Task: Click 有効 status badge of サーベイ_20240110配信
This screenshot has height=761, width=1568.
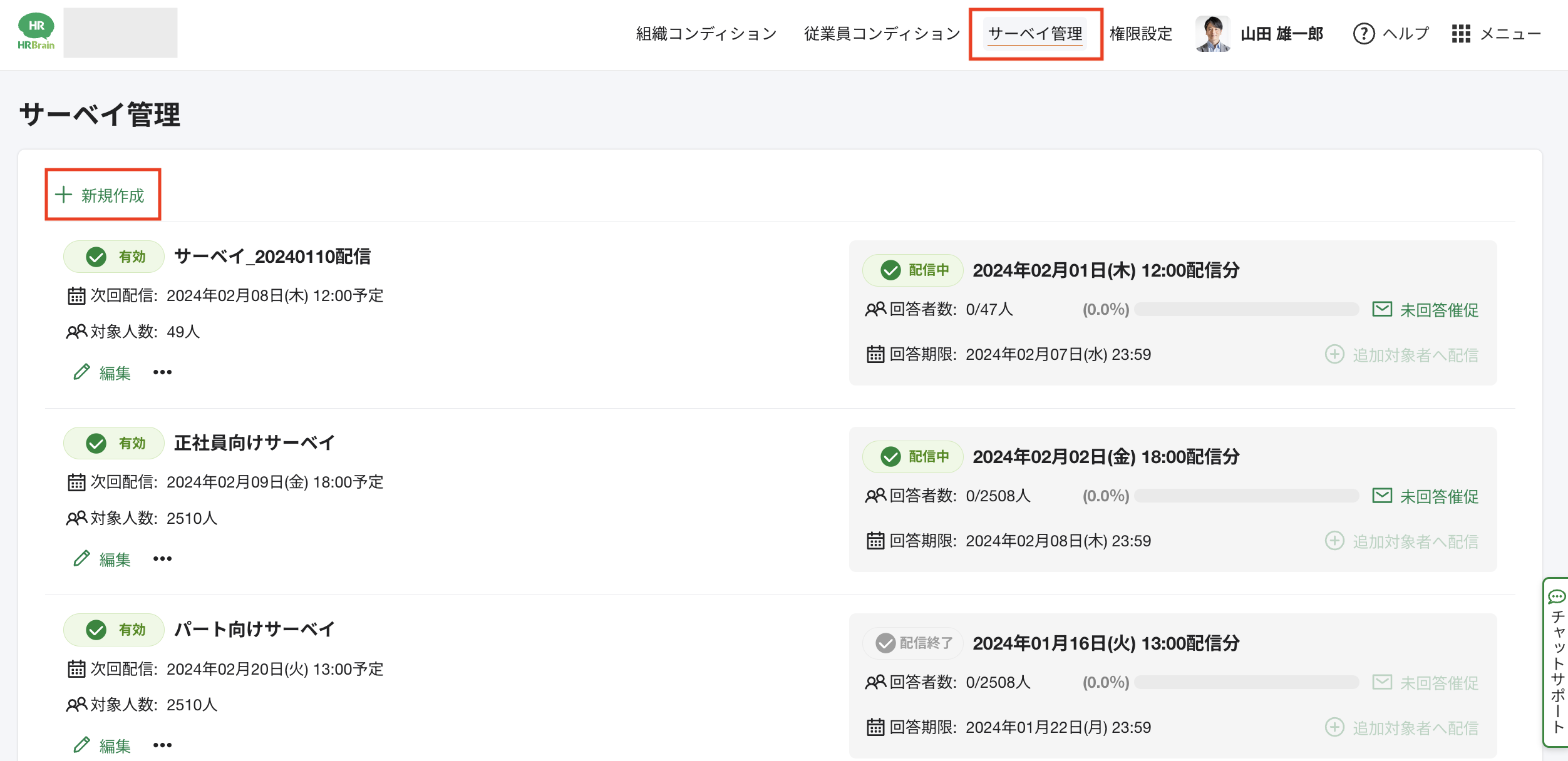Action: click(x=114, y=257)
